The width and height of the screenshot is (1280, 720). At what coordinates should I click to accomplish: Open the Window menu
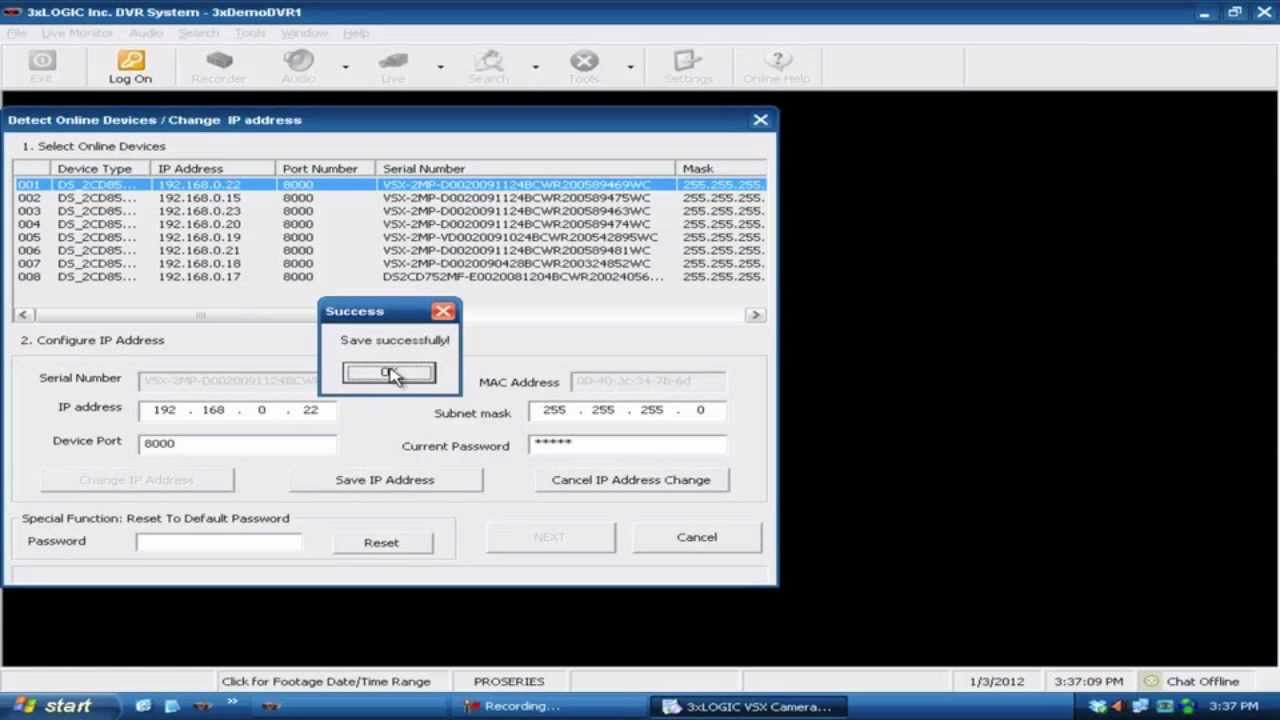pyautogui.click(x=304, y=33)
